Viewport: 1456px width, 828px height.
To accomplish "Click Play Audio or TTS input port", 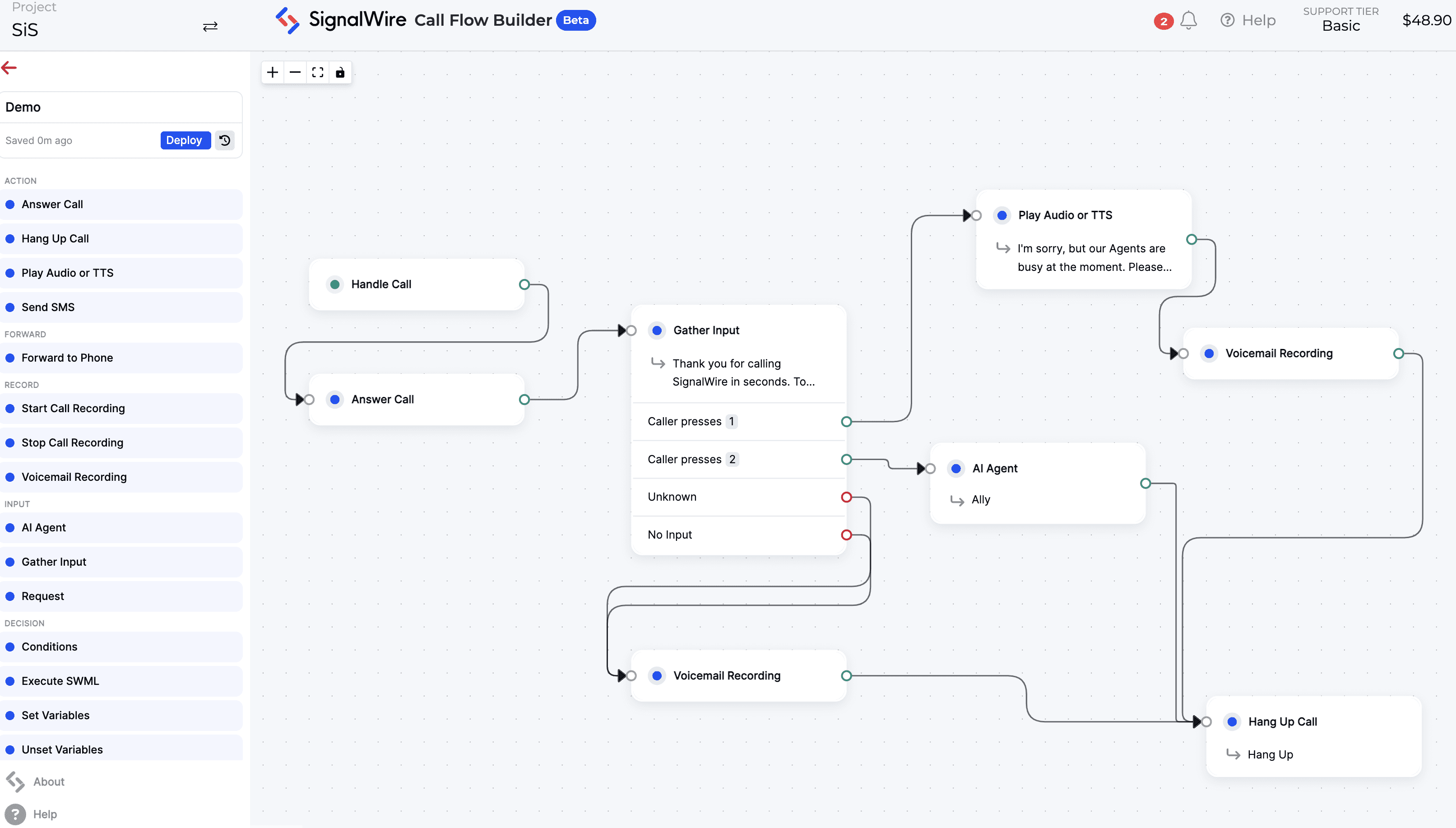I will (x=977, y=215).
